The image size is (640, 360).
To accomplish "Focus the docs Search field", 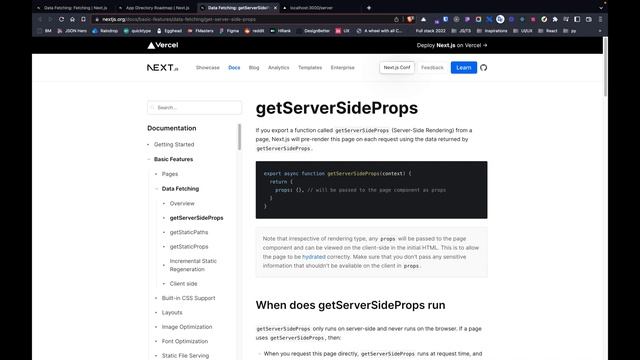I will [194, 108].
